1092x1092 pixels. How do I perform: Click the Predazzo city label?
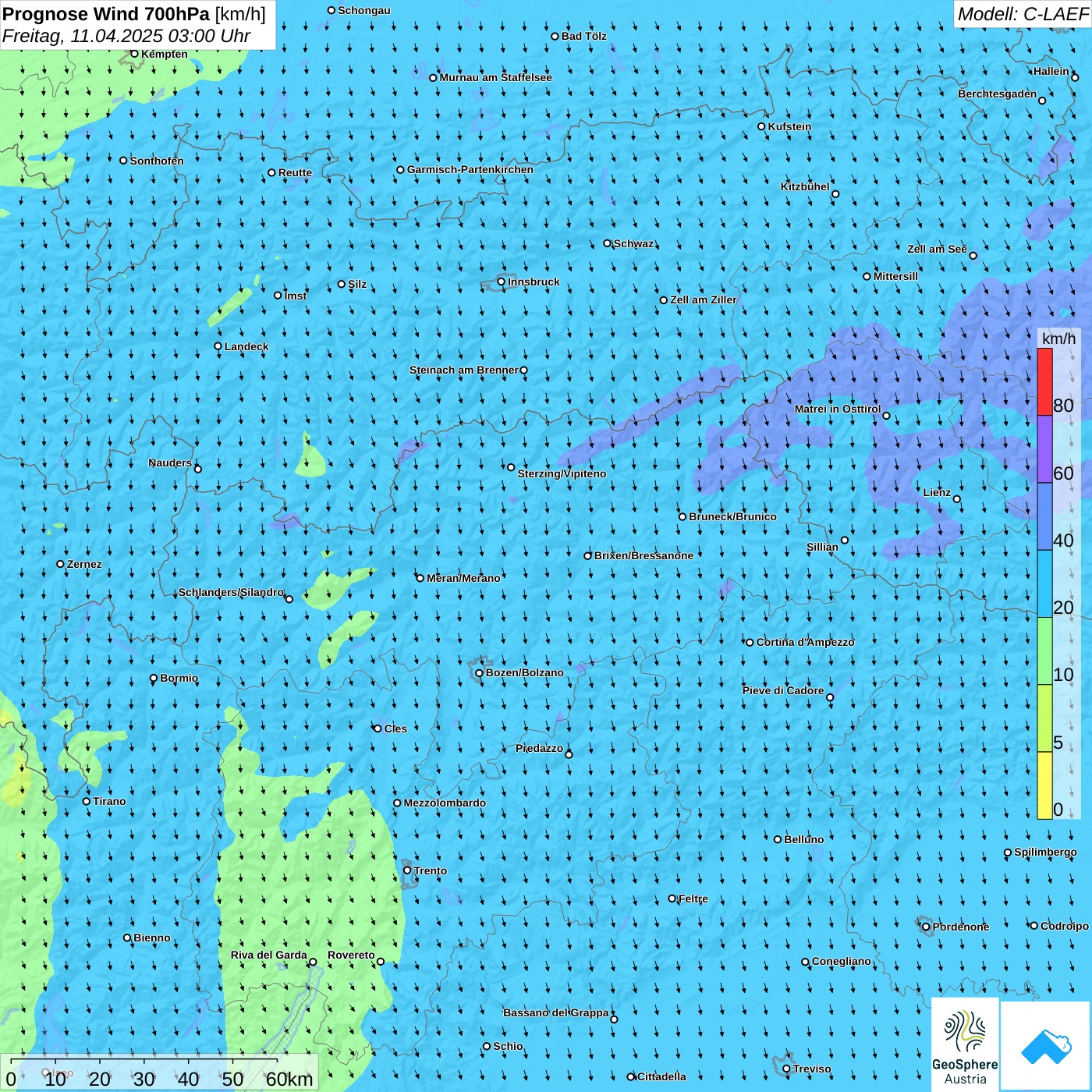click(x=539, y=748)
